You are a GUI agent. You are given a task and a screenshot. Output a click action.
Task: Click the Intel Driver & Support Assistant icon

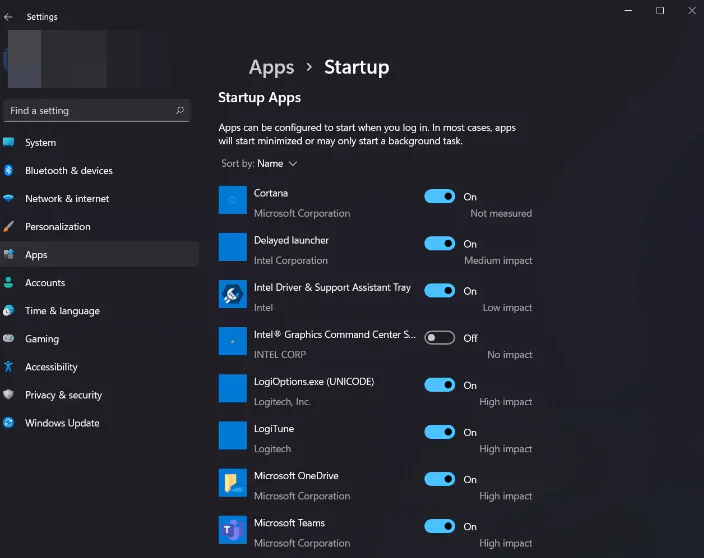tap(232, 294)
